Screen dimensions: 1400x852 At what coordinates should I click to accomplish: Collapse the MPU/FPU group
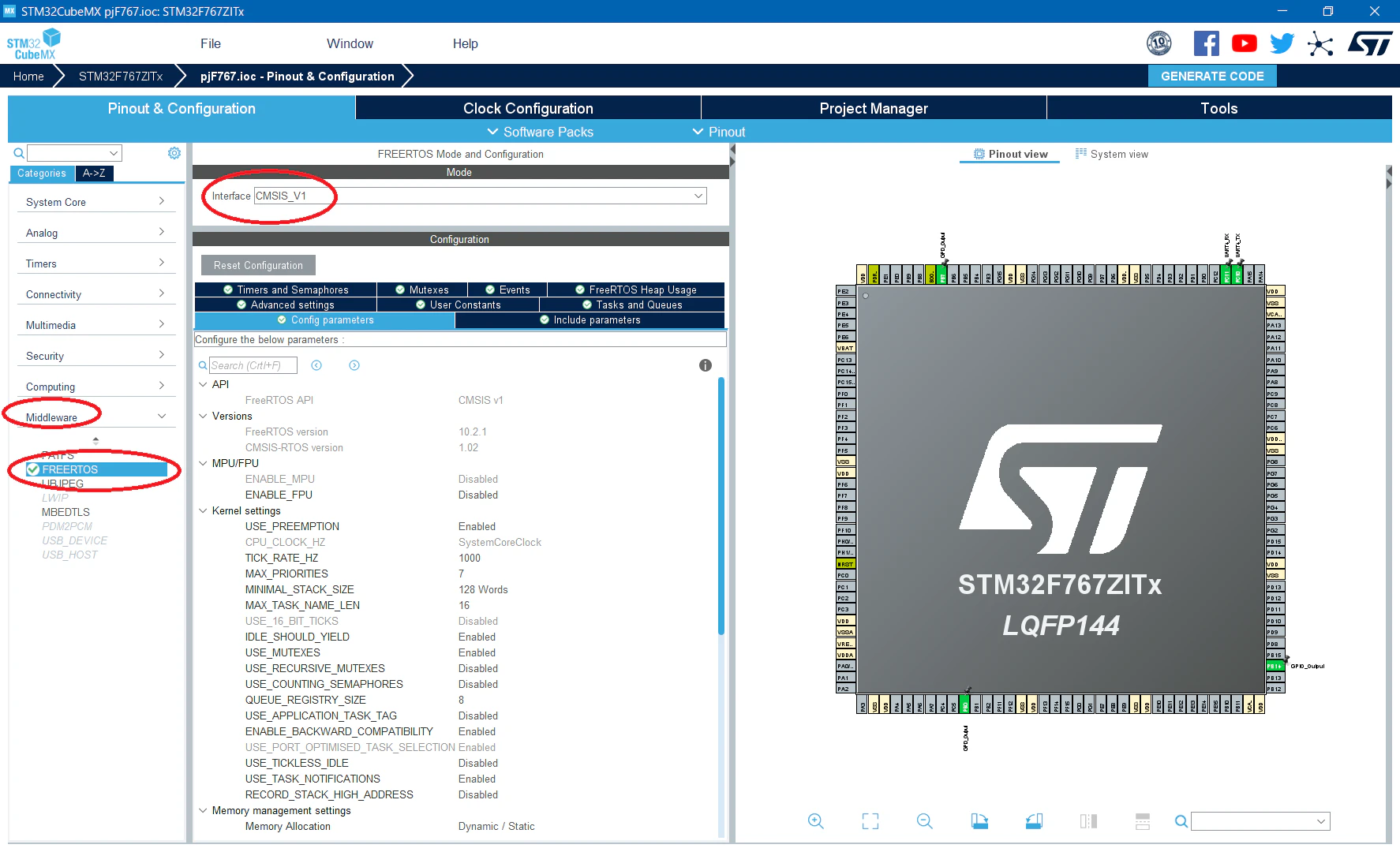point(203,463)
